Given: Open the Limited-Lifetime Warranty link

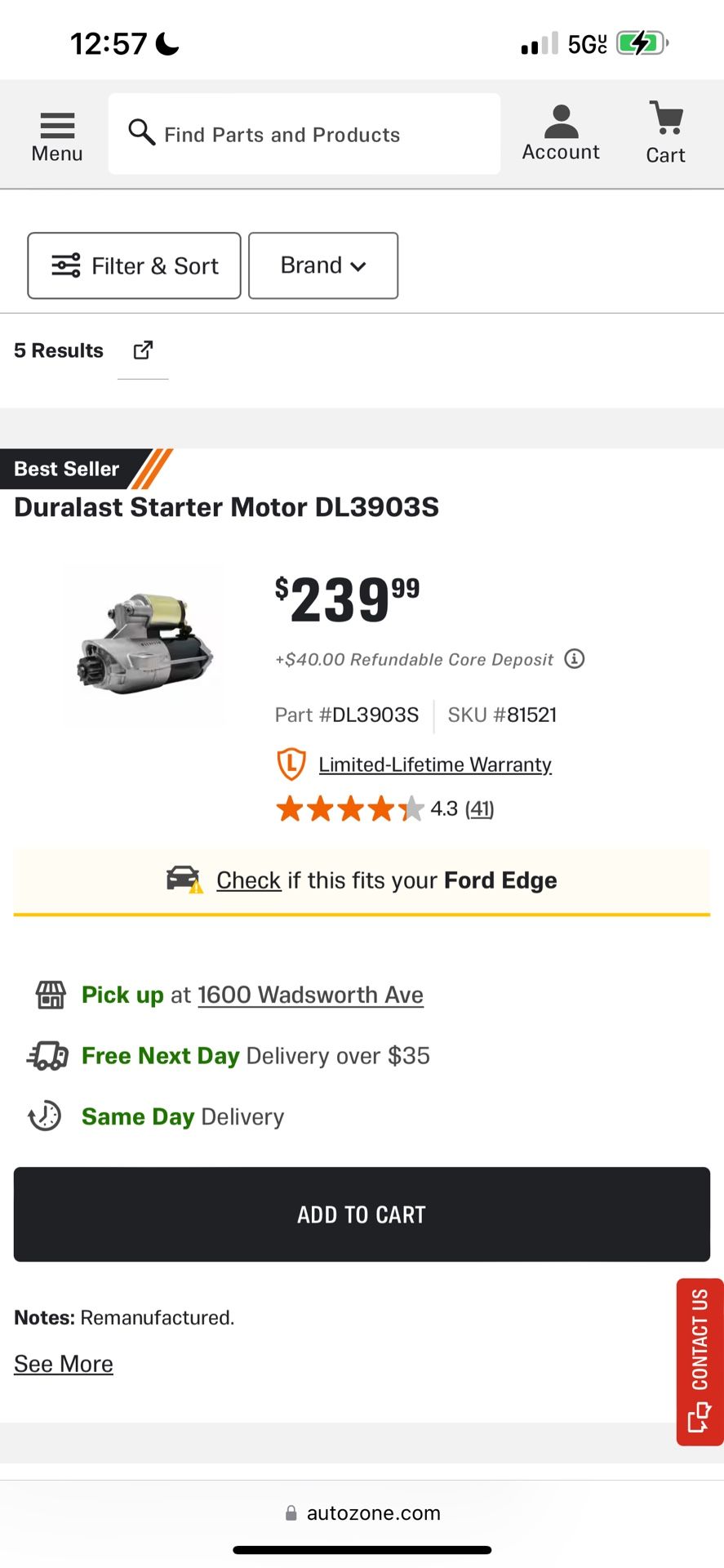Looking at the screenshot, I should coord(435,764).
